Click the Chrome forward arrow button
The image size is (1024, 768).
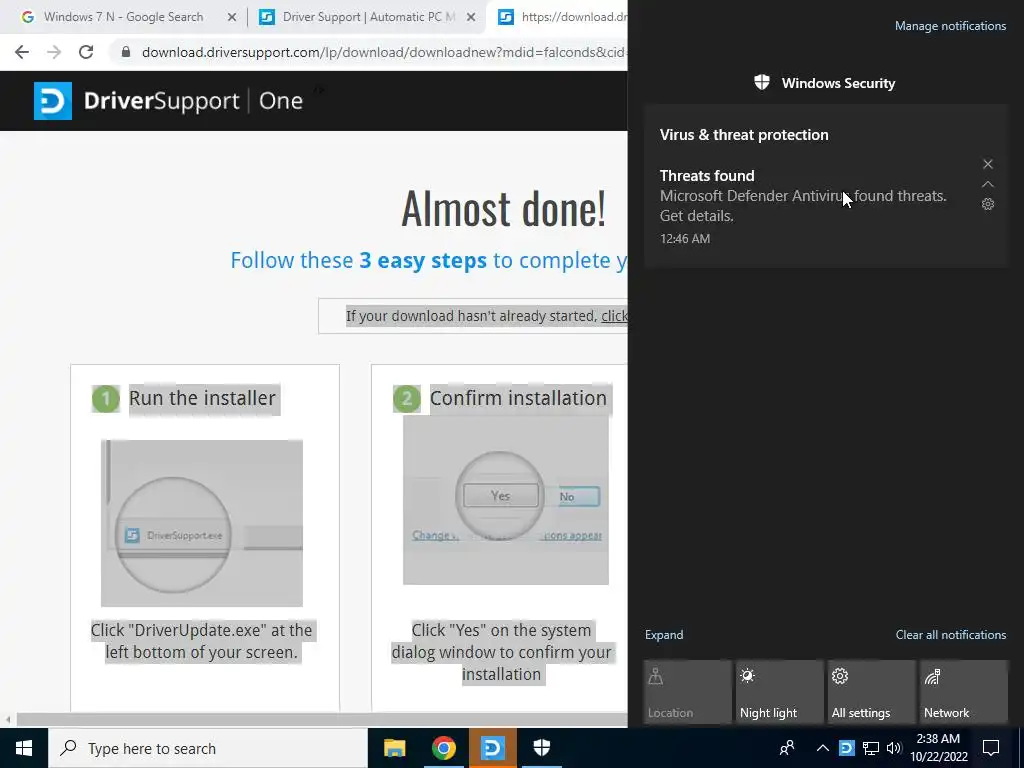tap(54, 52)
